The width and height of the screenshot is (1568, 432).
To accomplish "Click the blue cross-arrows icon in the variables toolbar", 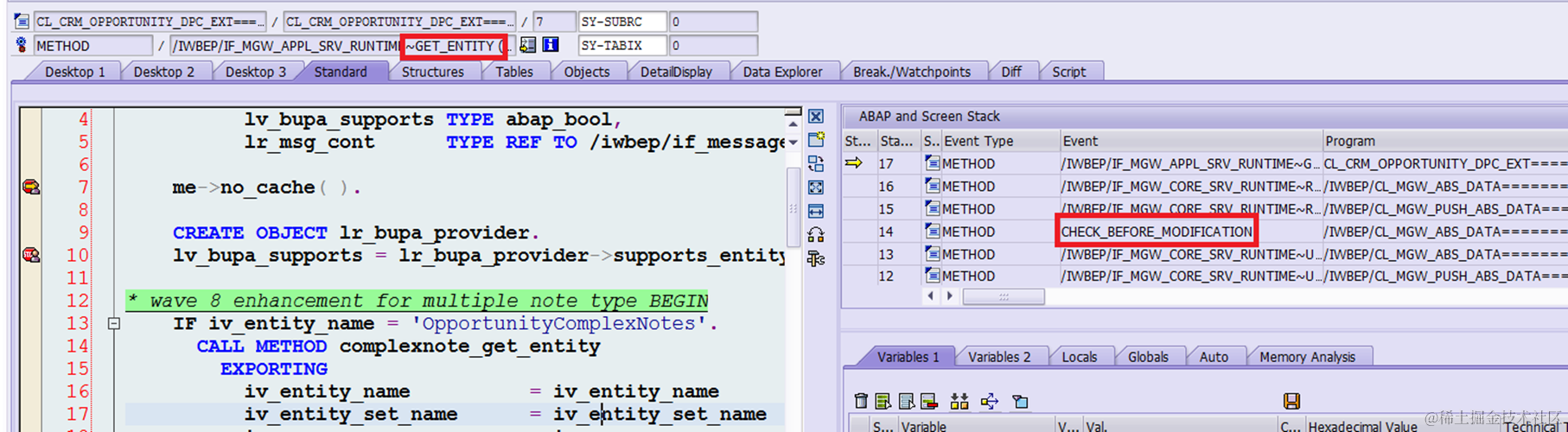I will (990, 401).
